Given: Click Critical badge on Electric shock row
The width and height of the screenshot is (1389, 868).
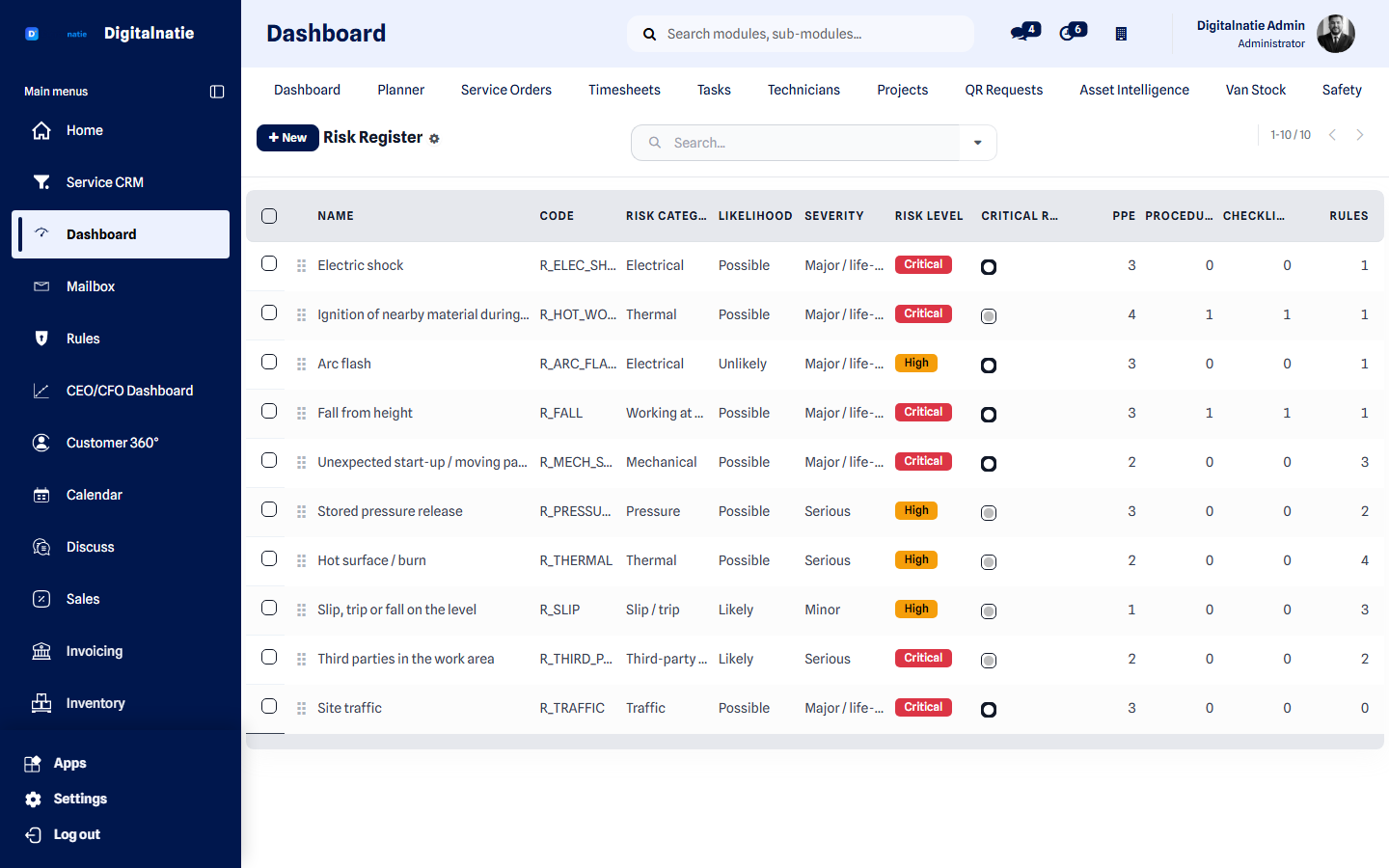Looking at the screenshot, I should pyautogui.click(x=923, y=264).
